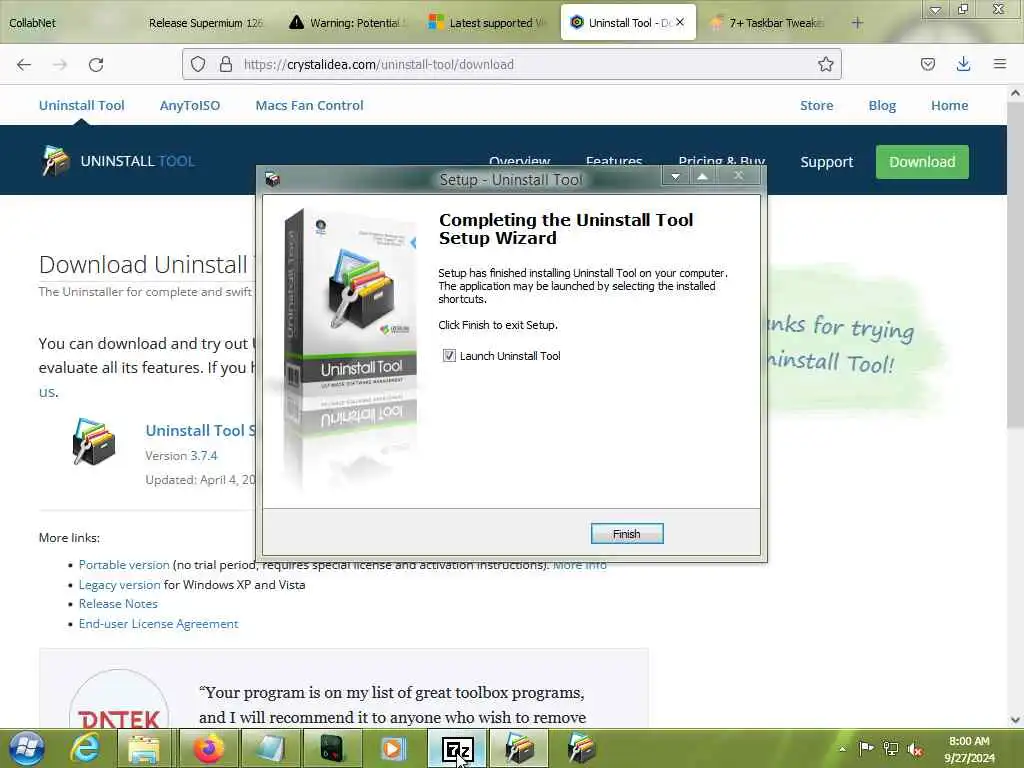Go forward with the forward arrow

(60, 64)
